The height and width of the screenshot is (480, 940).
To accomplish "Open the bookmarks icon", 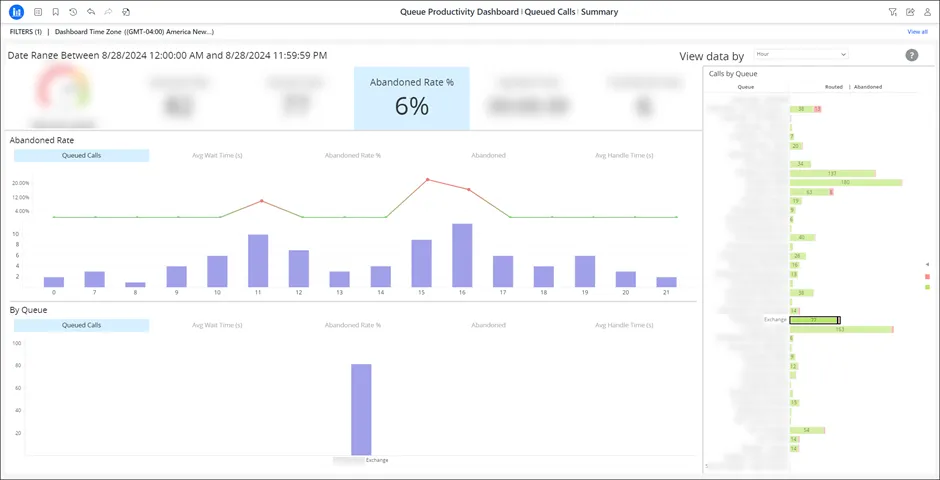I will [55, 12].
